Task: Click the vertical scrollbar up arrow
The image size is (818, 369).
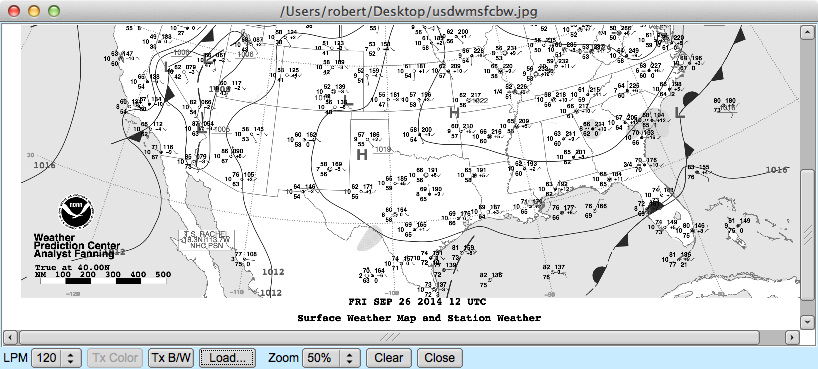Action: (x=807, y=32)
